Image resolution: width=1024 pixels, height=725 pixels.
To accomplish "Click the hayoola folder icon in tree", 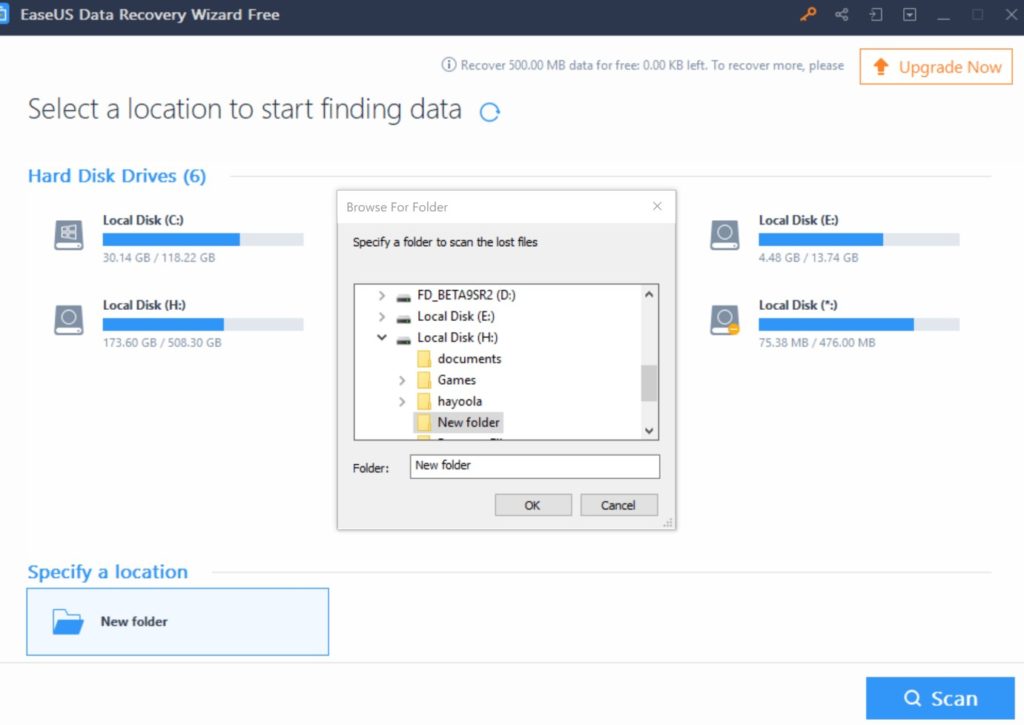I will point(424,401).
